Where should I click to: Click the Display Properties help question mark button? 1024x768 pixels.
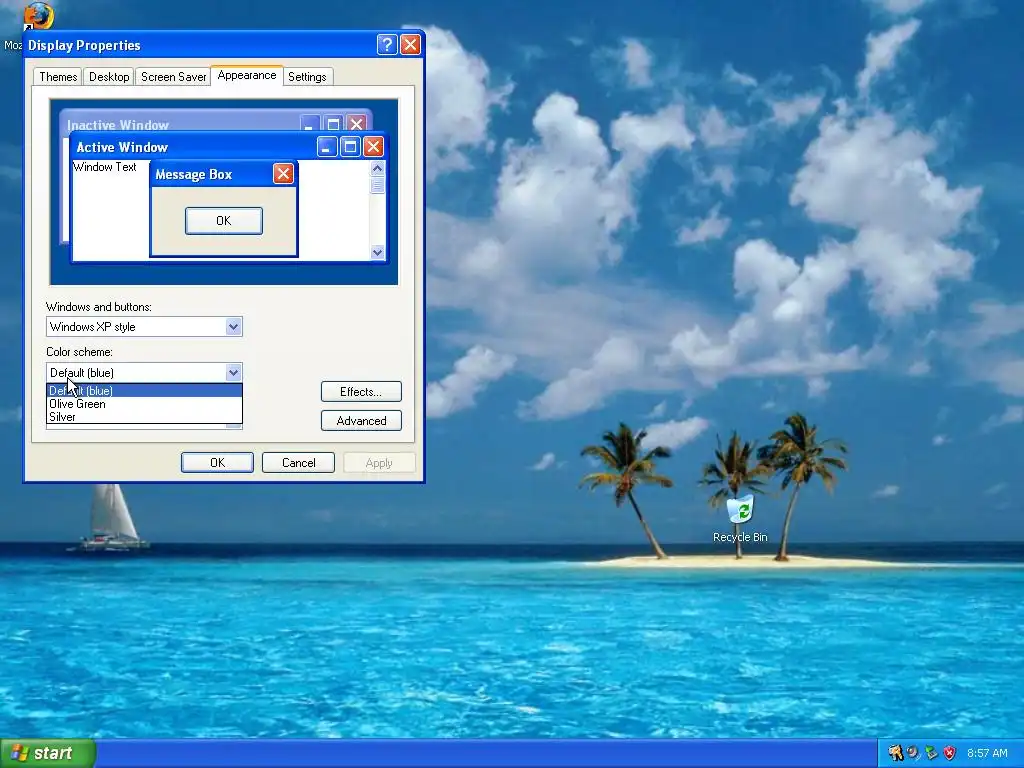[387, 44]
